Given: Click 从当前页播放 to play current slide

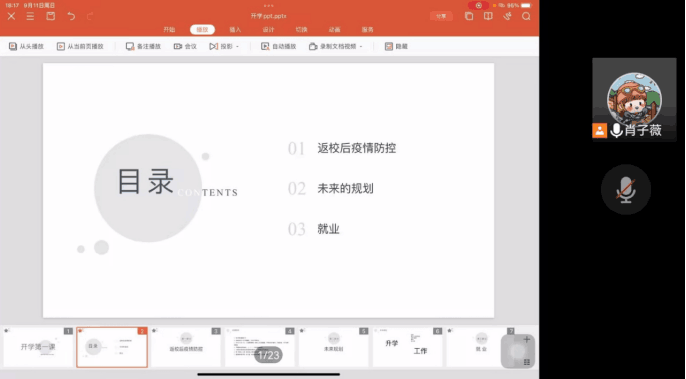Looking at the screenshot, I should click(80, 46).
